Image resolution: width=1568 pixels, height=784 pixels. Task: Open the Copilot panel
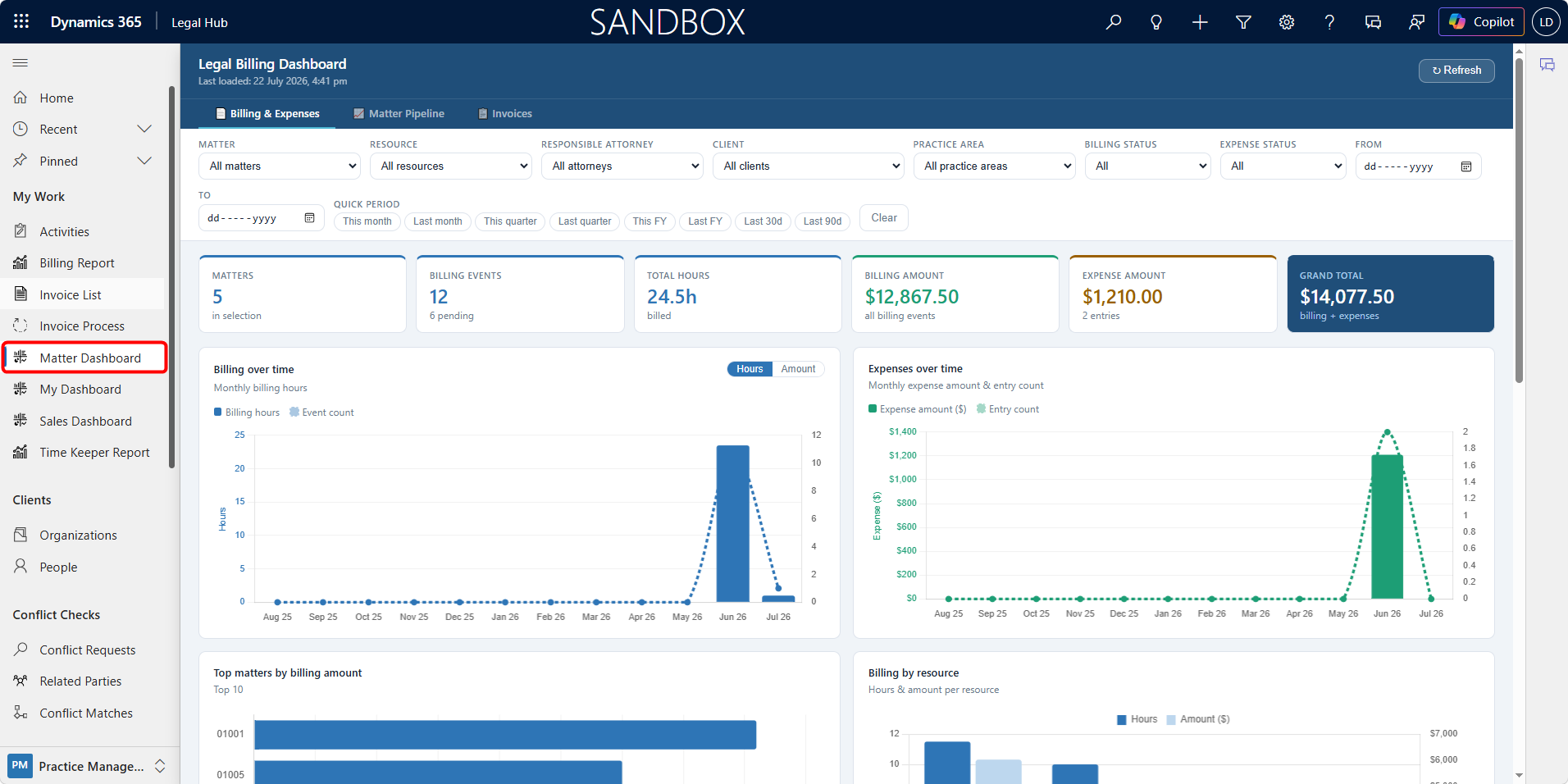pos(1481,22)
